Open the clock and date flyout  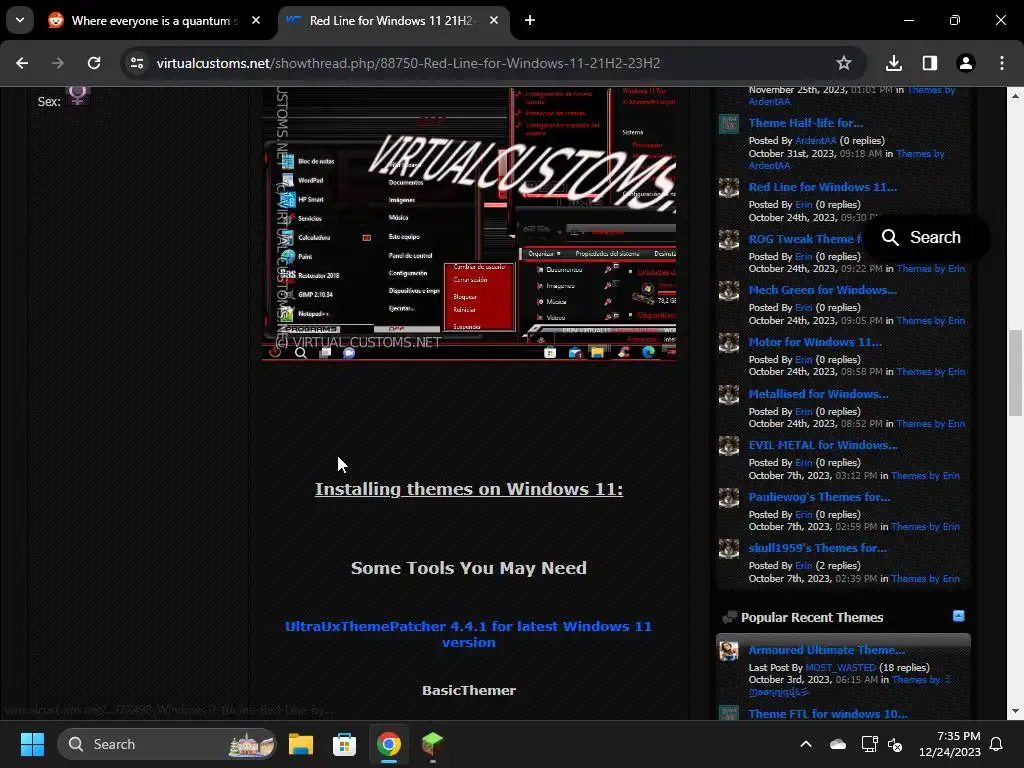click(x=950, y=744)
